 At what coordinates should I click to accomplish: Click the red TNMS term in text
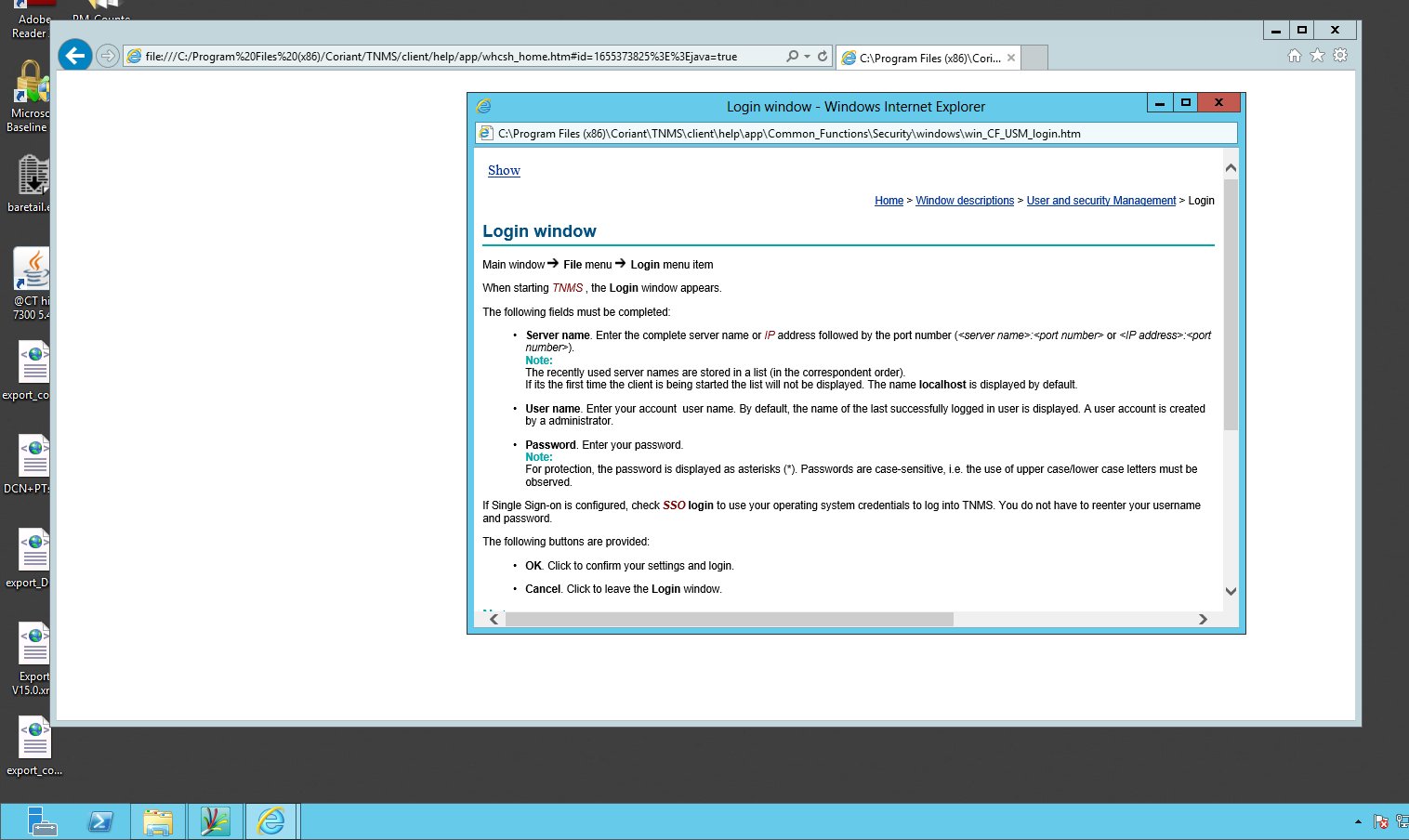tap(568, 288)
